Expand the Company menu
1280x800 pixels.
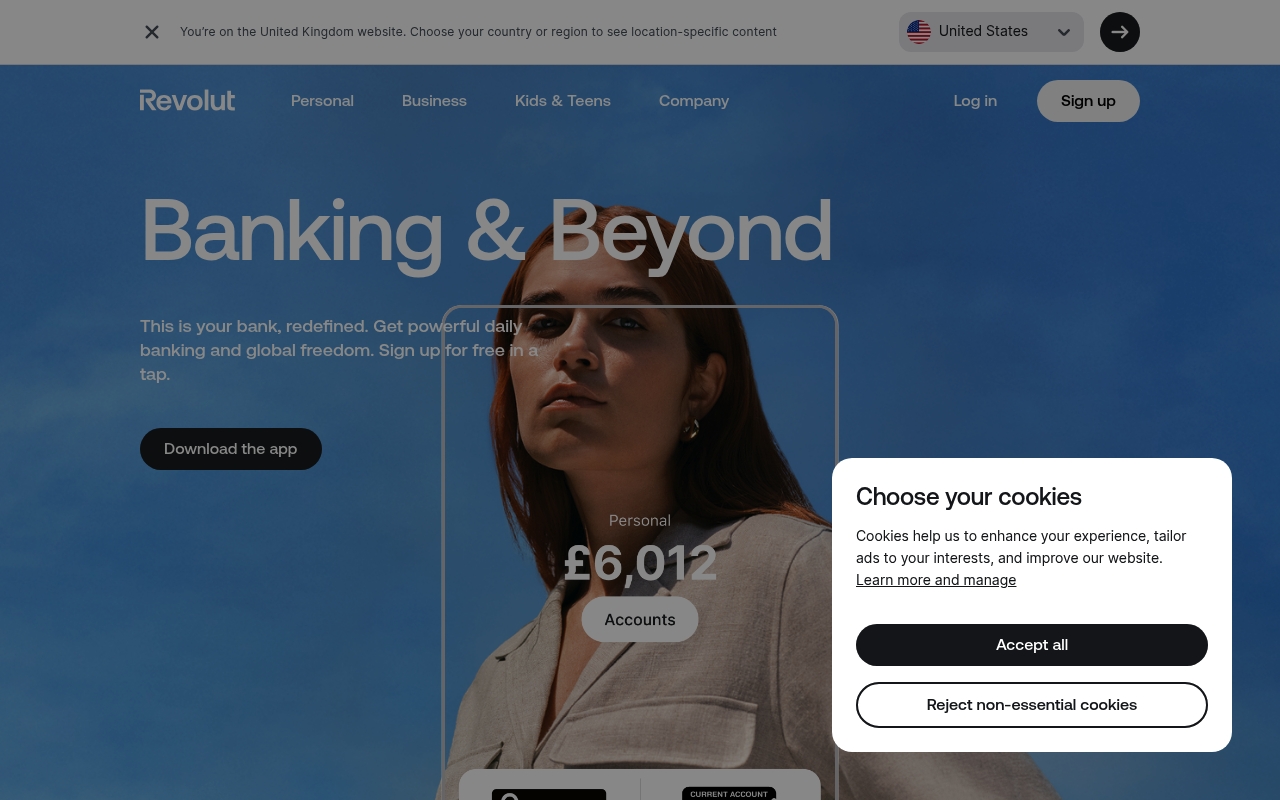point(694,101)
